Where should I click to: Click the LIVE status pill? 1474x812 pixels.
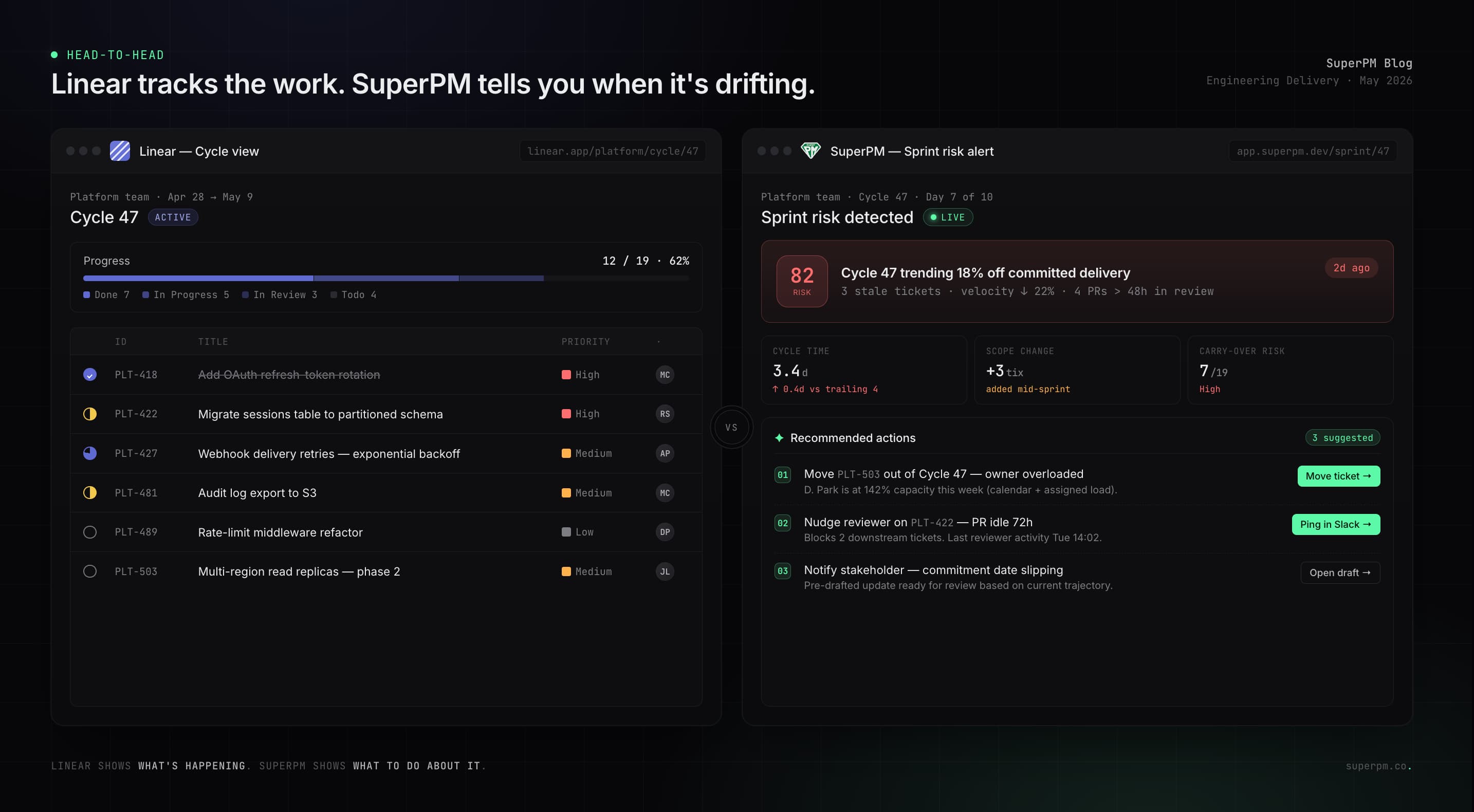[948, 217]
